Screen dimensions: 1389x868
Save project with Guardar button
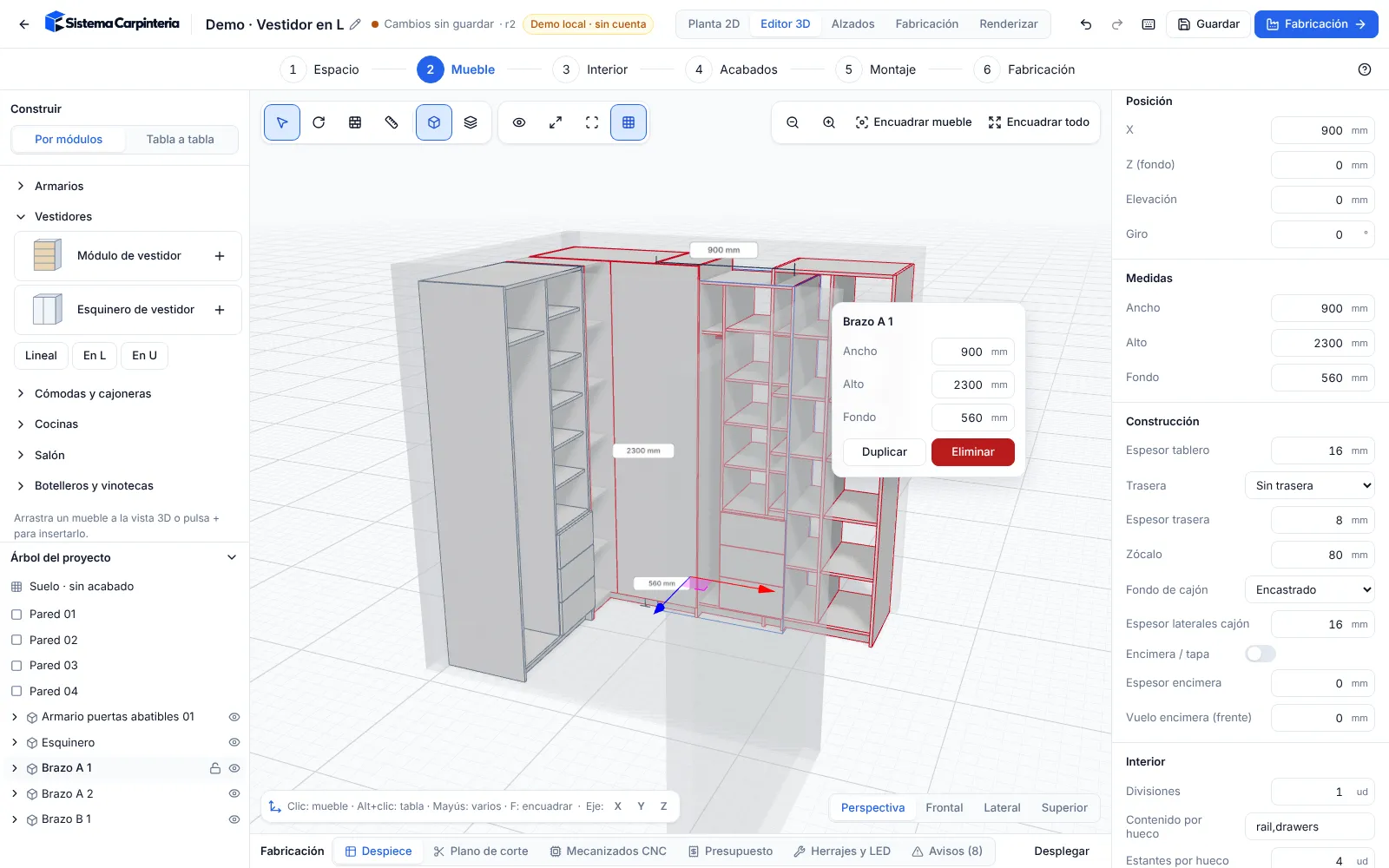(x=1208, y=24)
